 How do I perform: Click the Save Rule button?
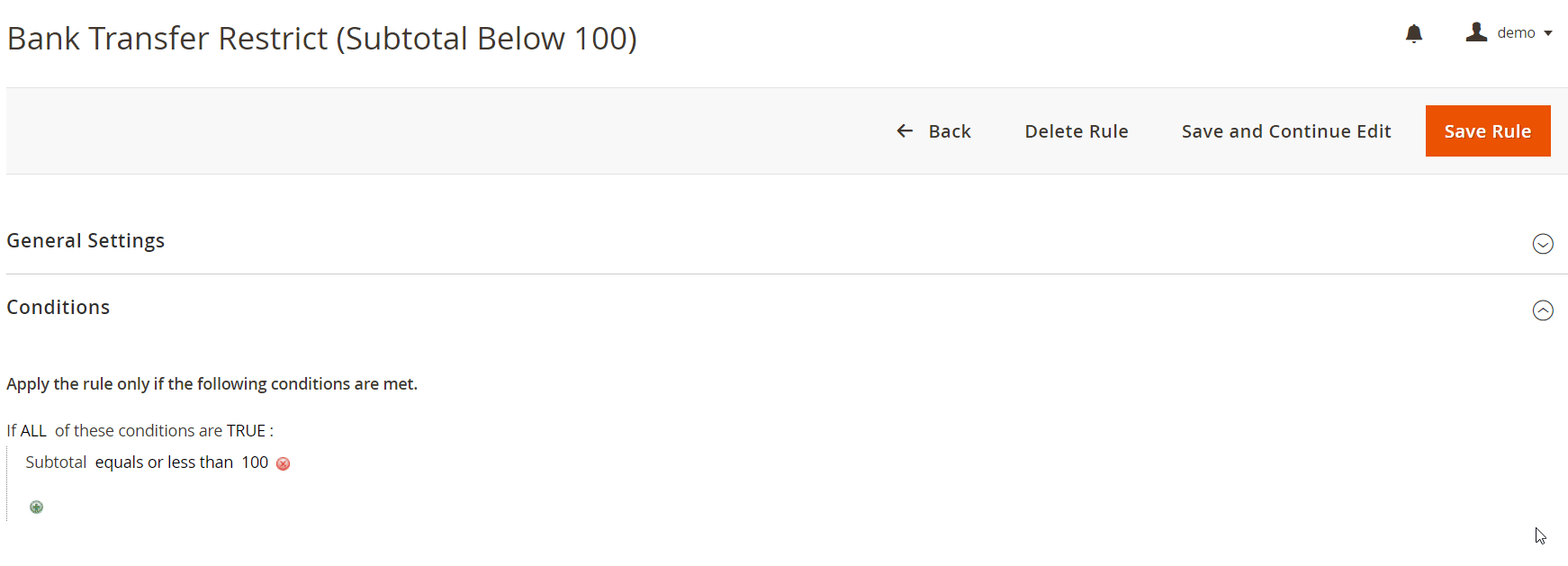tap(1488, 131)
